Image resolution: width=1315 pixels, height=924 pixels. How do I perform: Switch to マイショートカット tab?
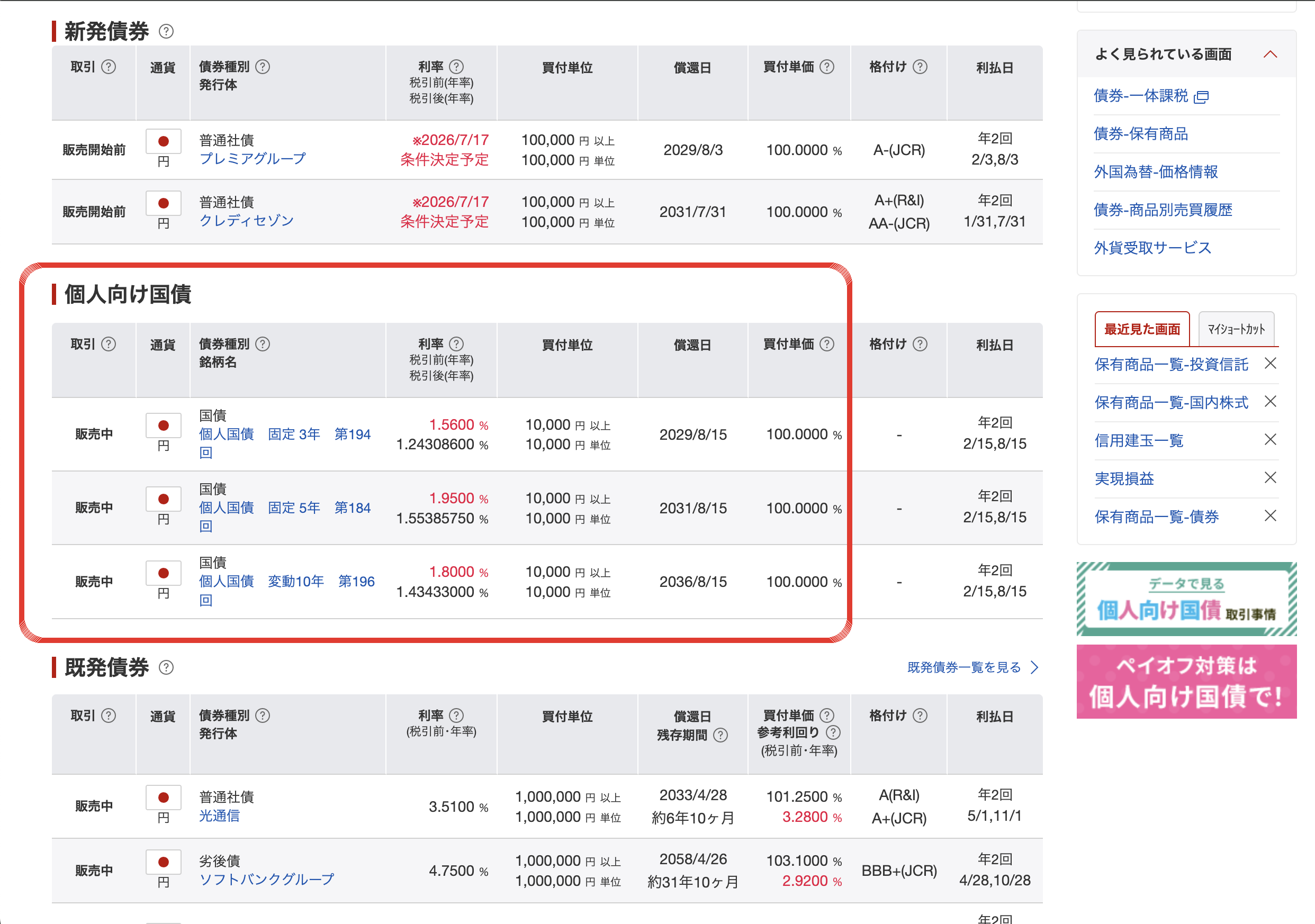click(x=1236, y=329)
